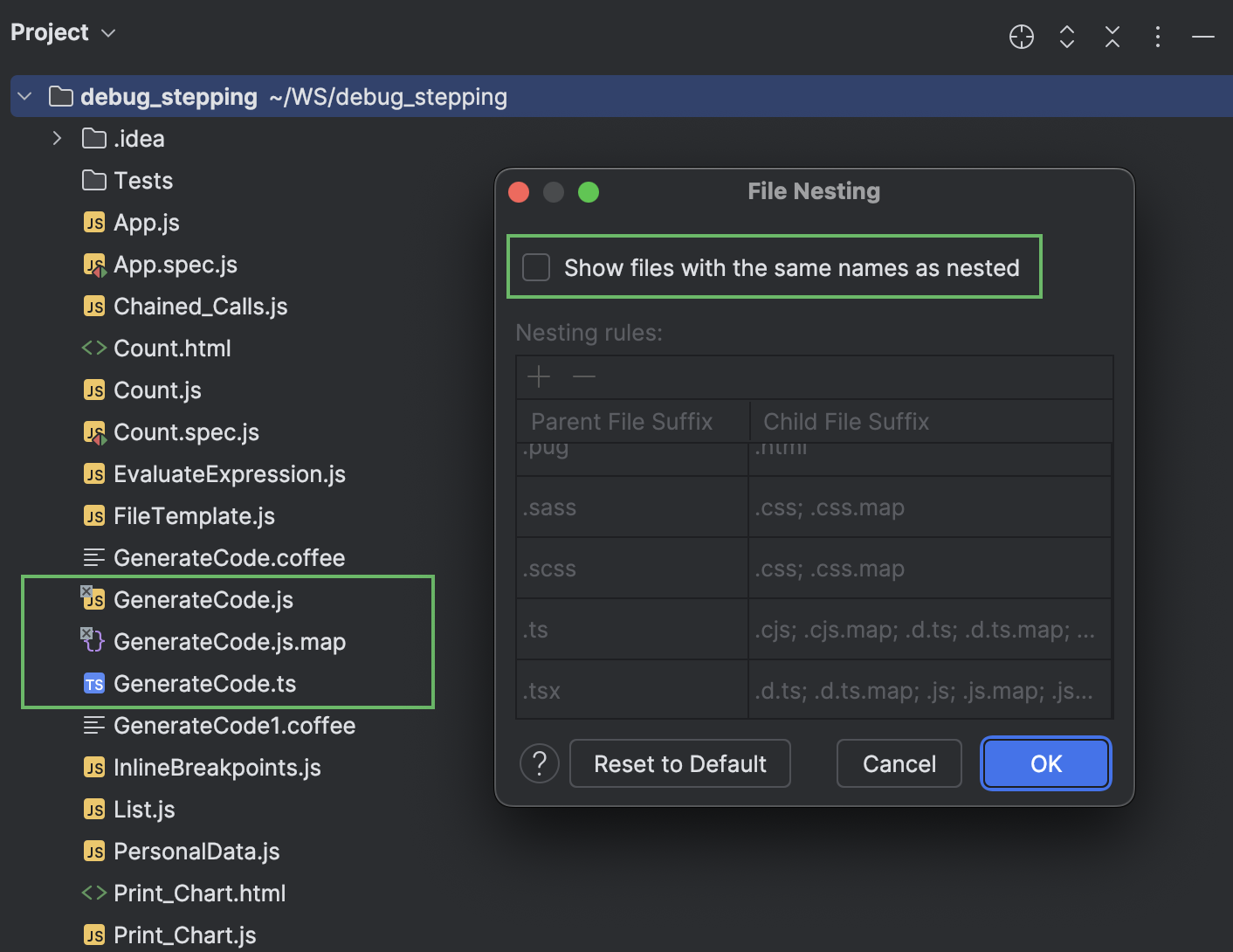The width and height of the screenshot is (1233, 952).
Task: Click the source map icon on GenerateCode.js.map
Action: [x=92, y=641]
